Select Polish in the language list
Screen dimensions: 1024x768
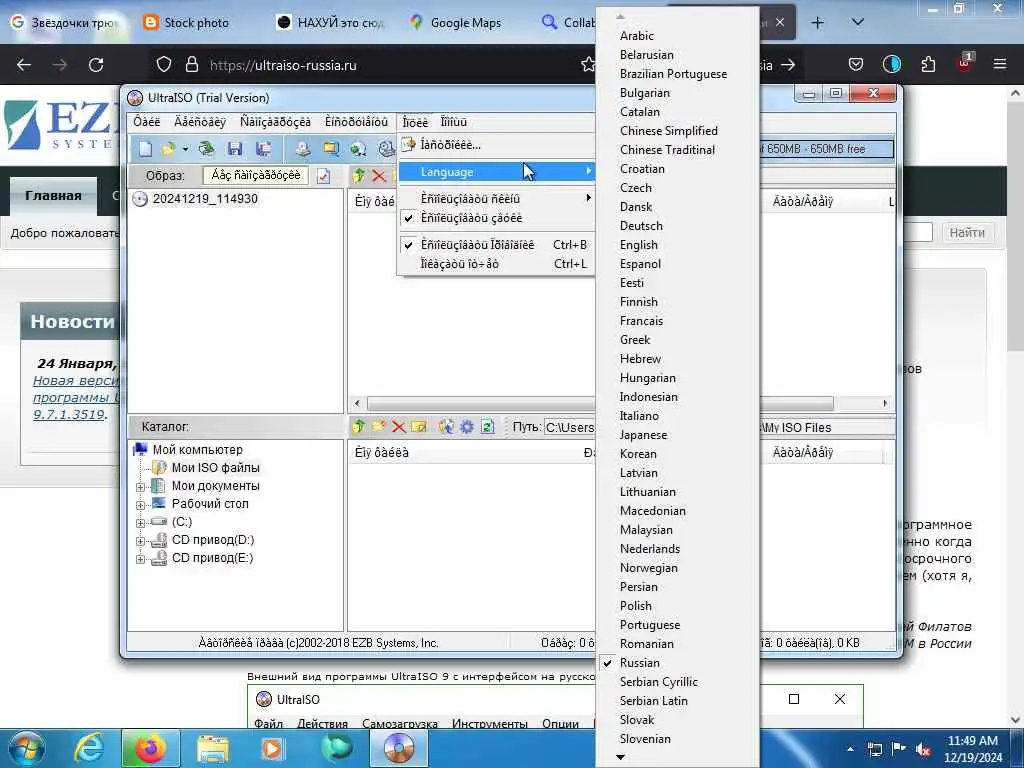(x=677, y=606)
